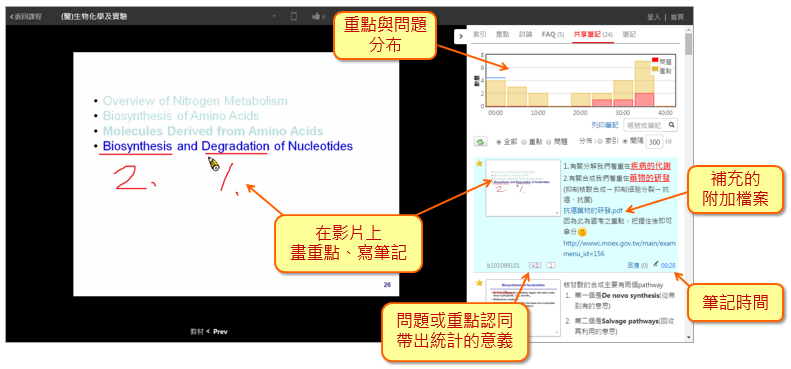Image resolution: width=791 pixels, height=369 pixels.
Task: Click the pencil icon beside 00:28
Action: (x=656, y=264)
